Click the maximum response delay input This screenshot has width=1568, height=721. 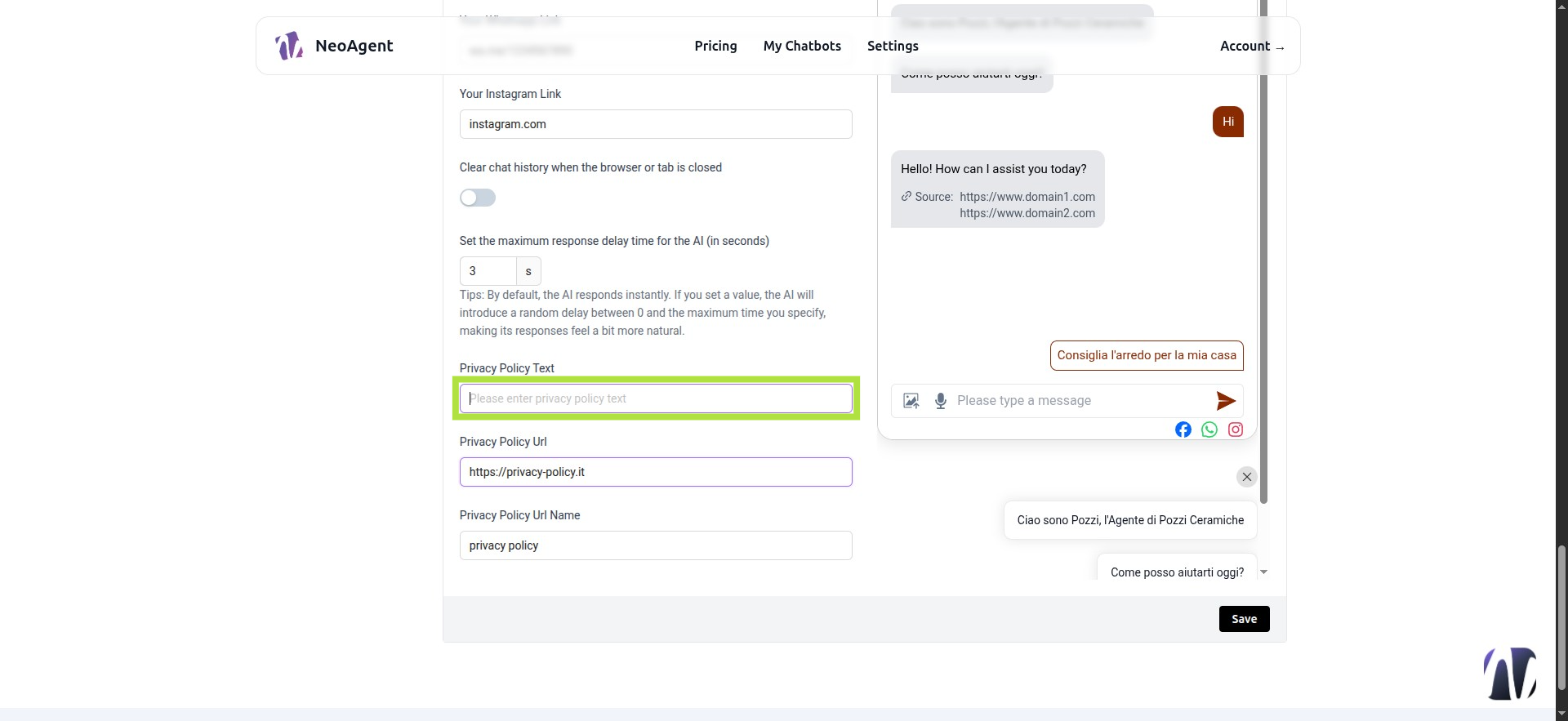click(x=488, y=271)
